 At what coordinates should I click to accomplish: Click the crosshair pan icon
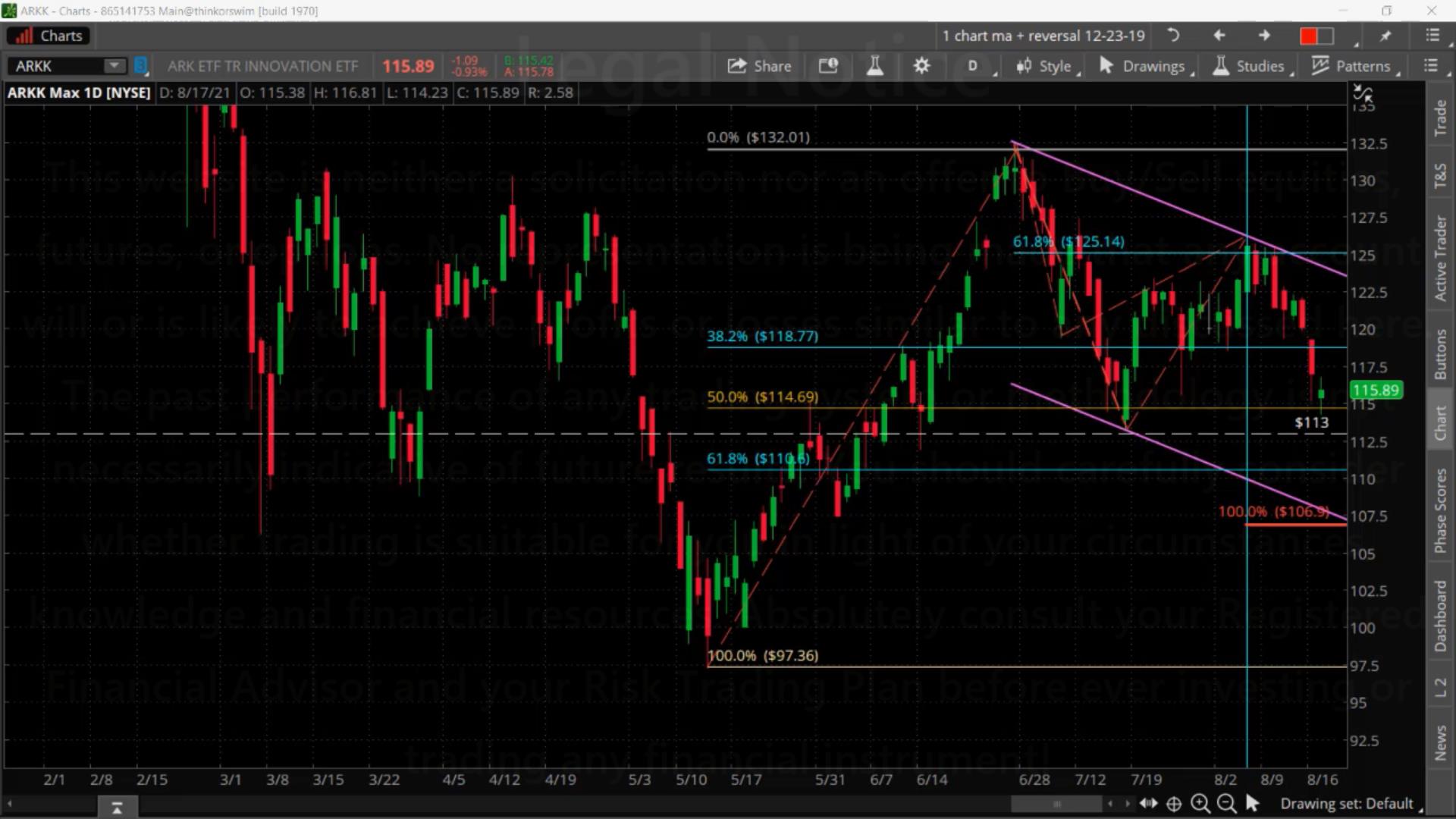click(1174, 804)
